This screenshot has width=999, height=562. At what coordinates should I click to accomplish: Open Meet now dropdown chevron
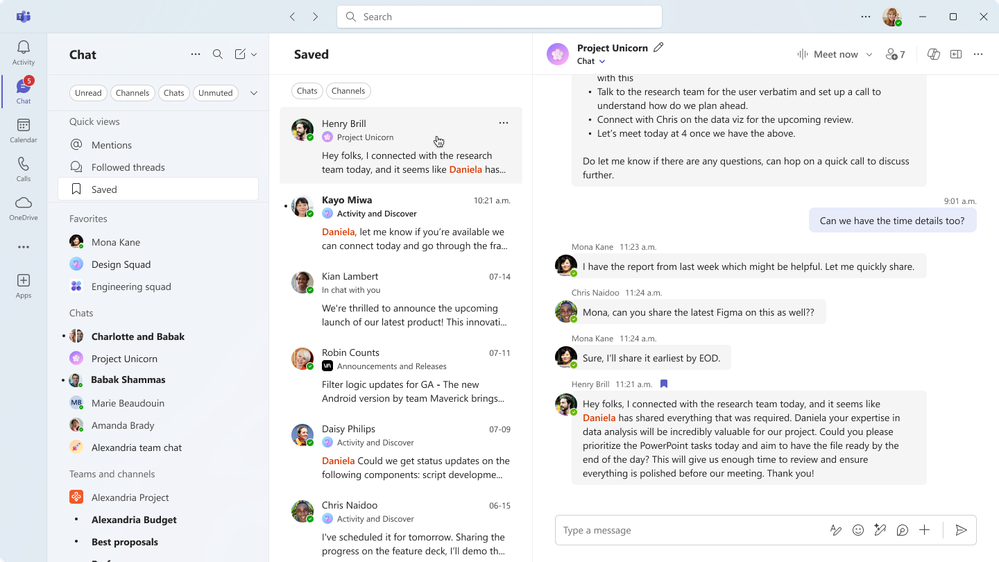(x=869, y=55)
